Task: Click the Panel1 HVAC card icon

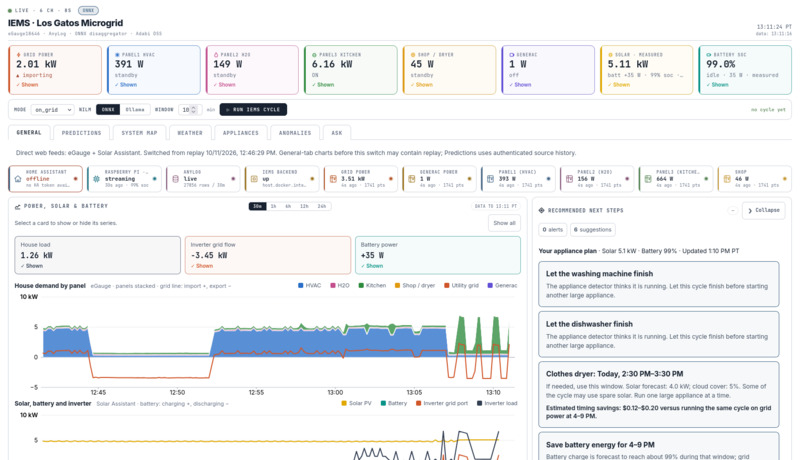Action: tap(117, 54)
